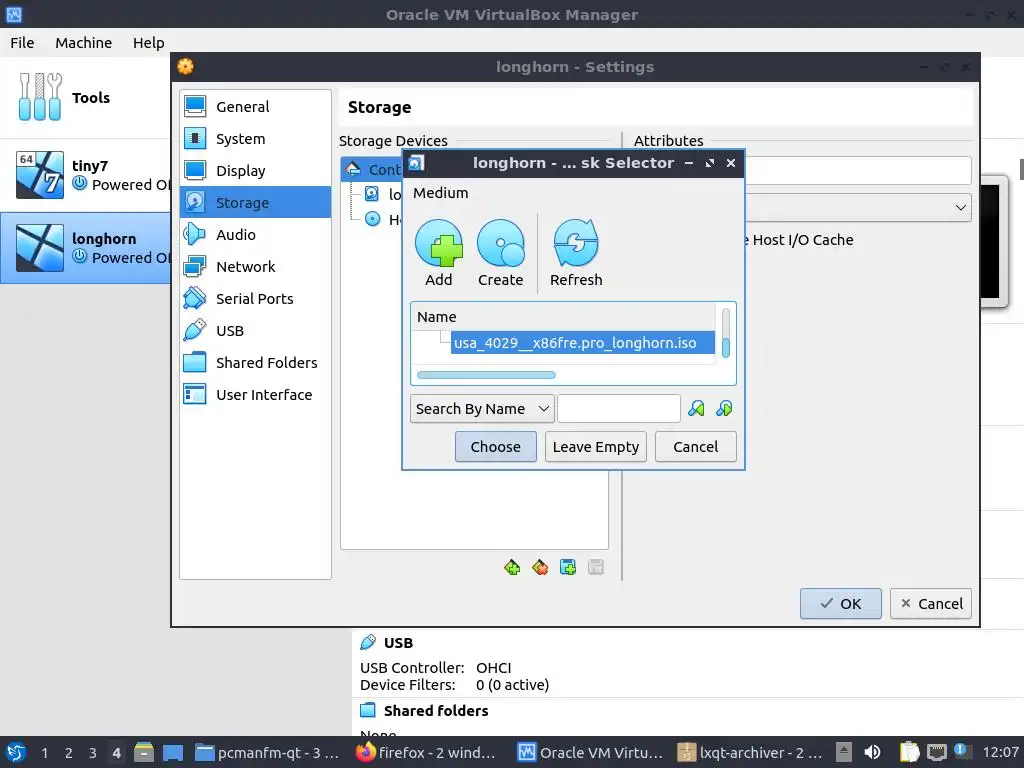Open Serial Ports settings category

(255, 298)
